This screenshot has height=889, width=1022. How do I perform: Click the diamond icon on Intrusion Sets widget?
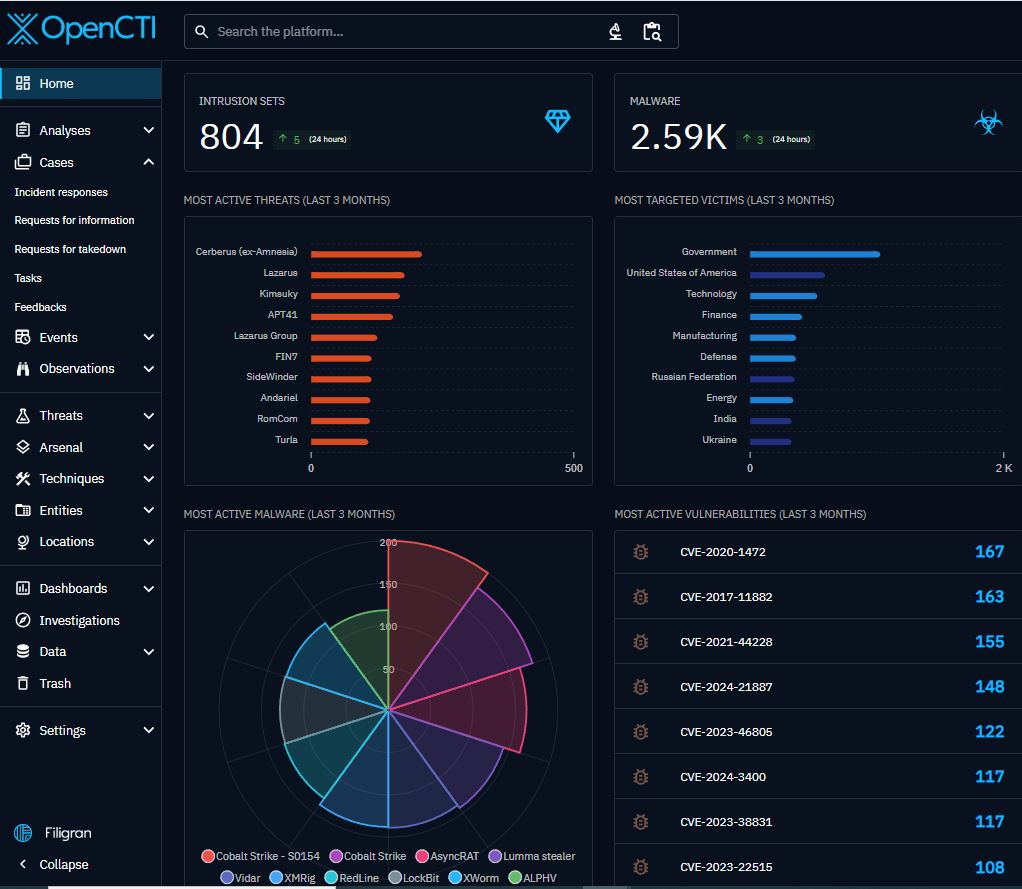pos(557,121)
